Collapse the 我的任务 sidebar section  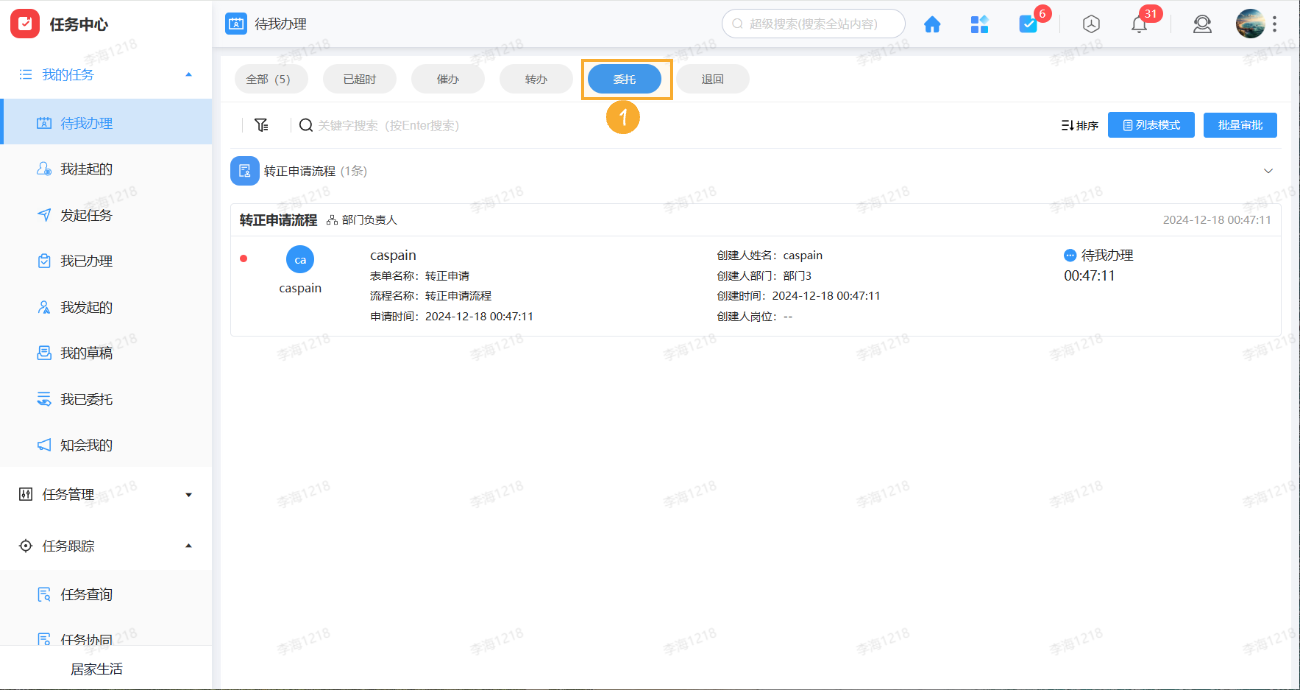point(188,73)
